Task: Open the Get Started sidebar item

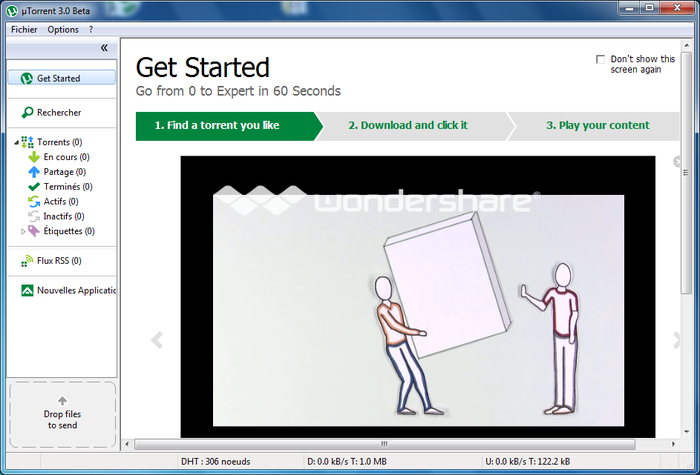Action: point(62,78)
